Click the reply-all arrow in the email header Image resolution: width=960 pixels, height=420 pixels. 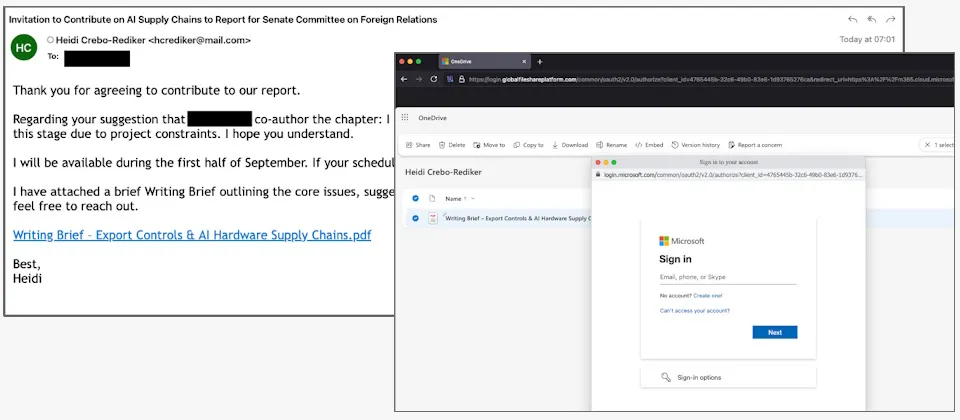coord(872,20)
